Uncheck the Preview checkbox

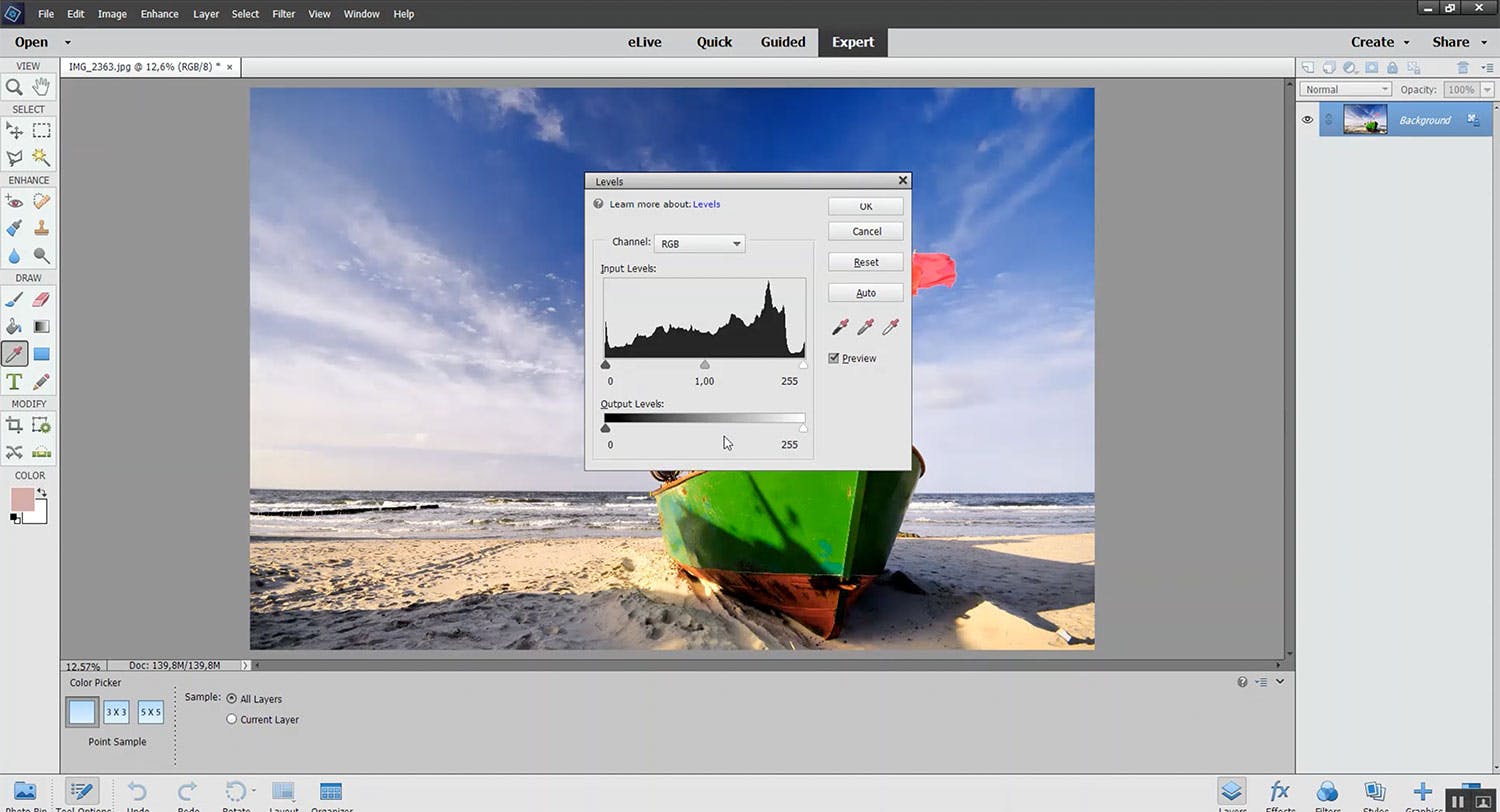coord(834,358)
